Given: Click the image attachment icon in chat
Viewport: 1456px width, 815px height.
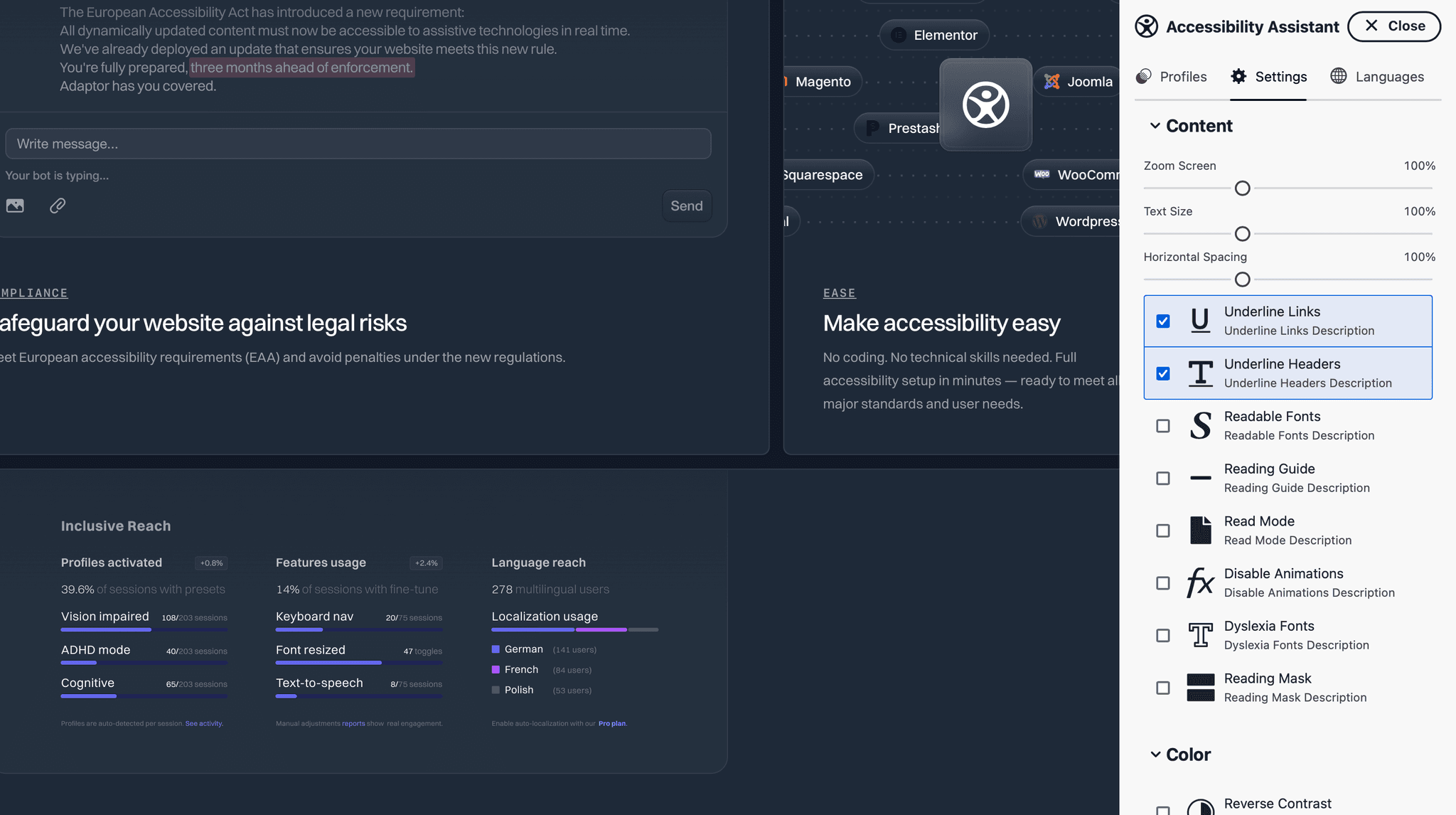Looking at the screenshot, I should 15,206.
